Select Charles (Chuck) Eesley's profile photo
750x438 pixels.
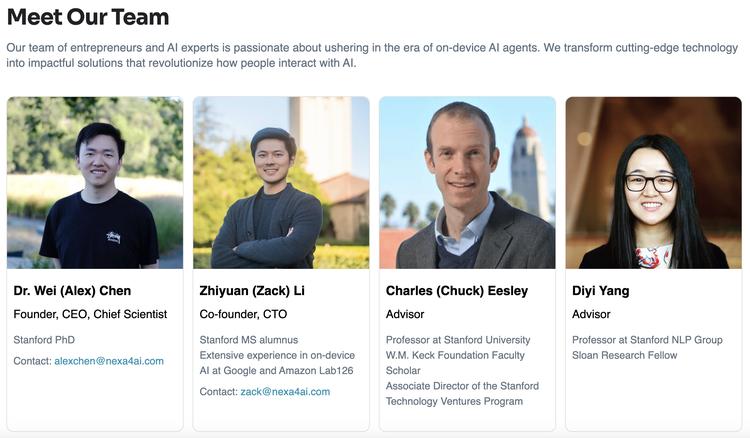pyautogui.click(x=467, y=183)
